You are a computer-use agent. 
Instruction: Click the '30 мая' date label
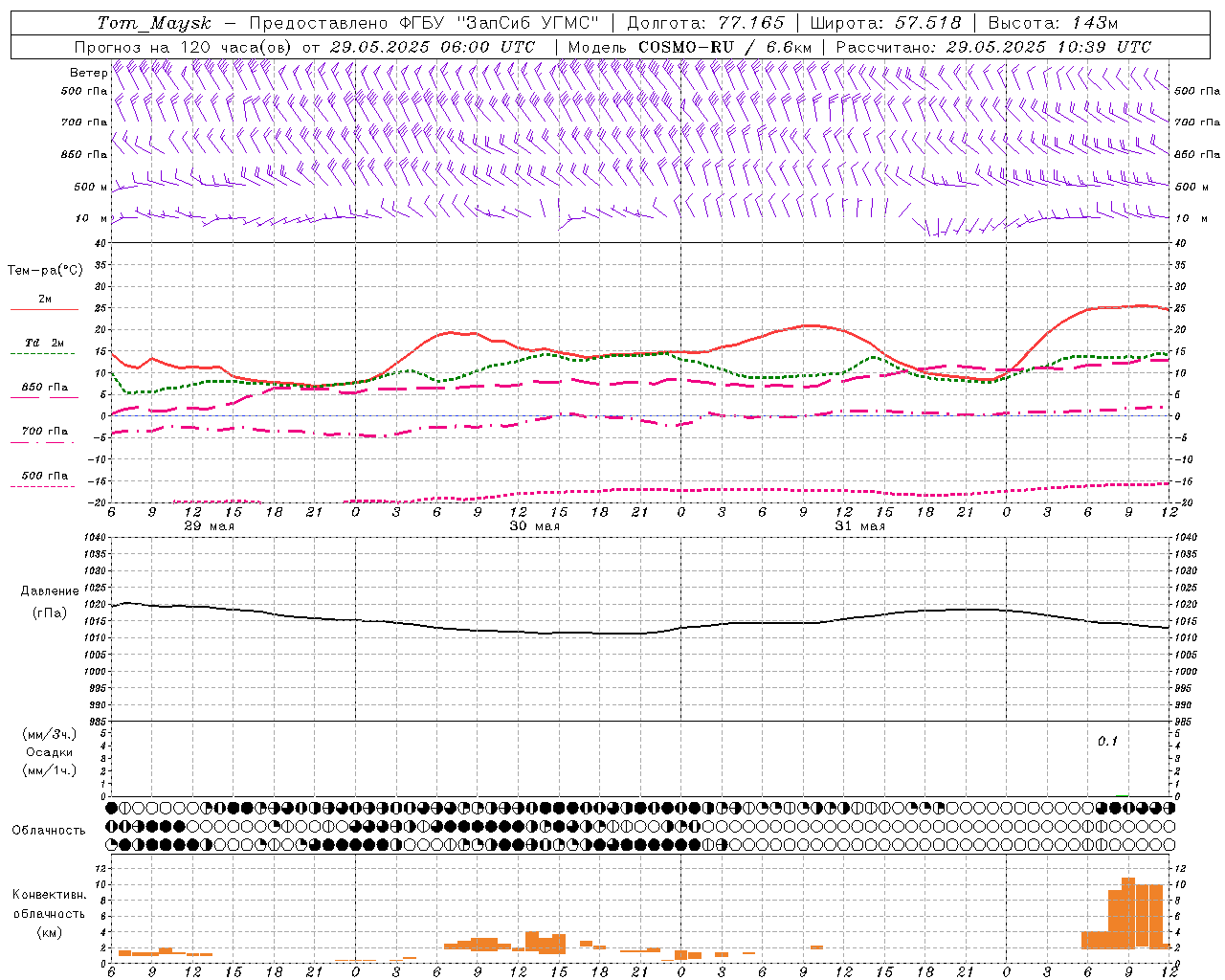535,526
